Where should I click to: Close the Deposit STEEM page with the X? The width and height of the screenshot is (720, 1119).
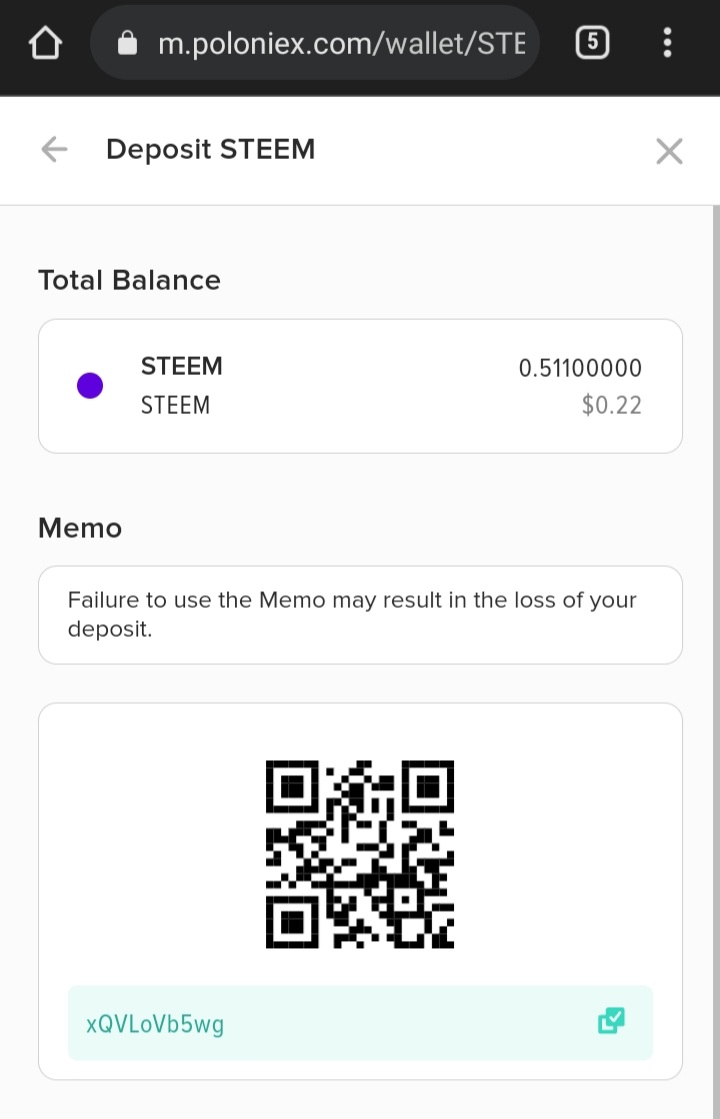(x=668, y=151)
